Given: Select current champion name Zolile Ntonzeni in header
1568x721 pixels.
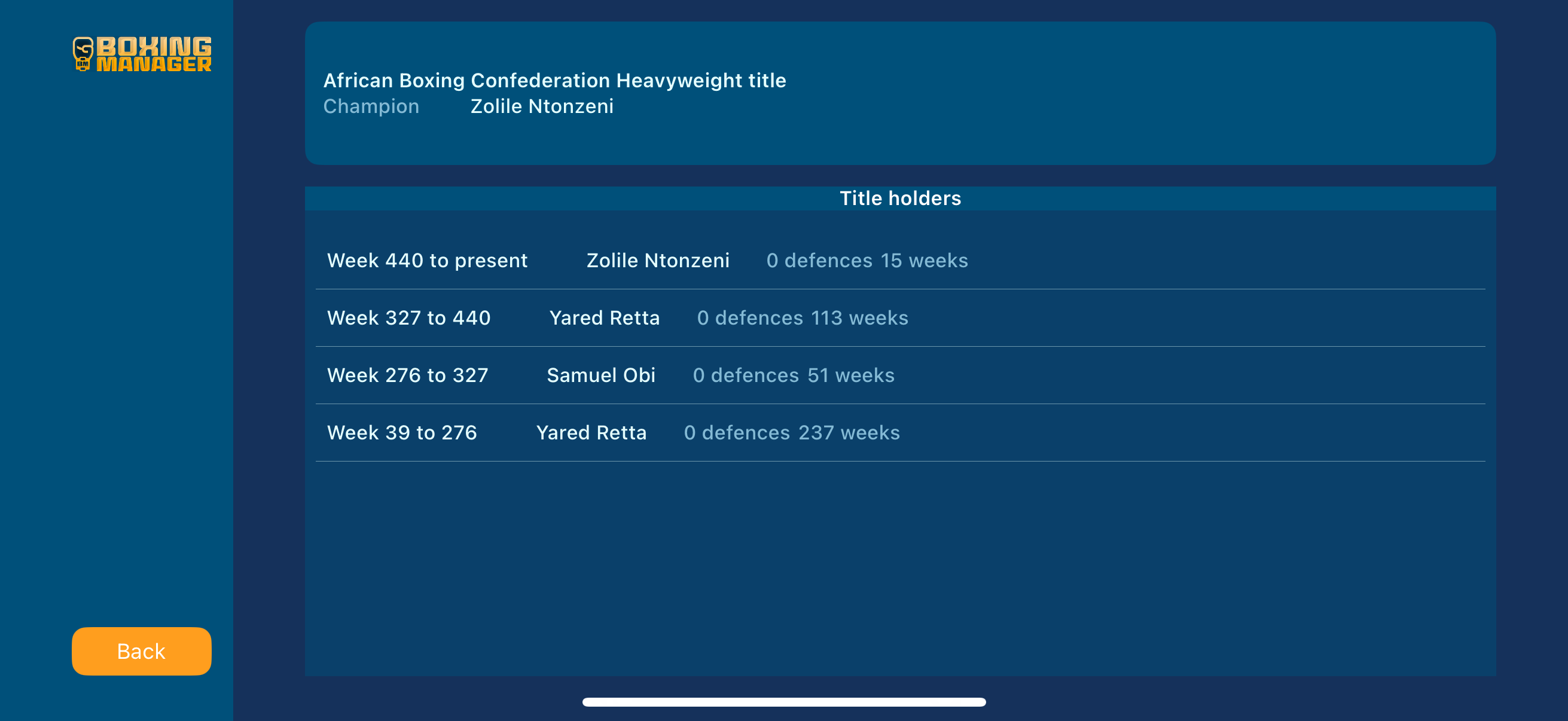Looking at the screenshot, I should 542,106.
